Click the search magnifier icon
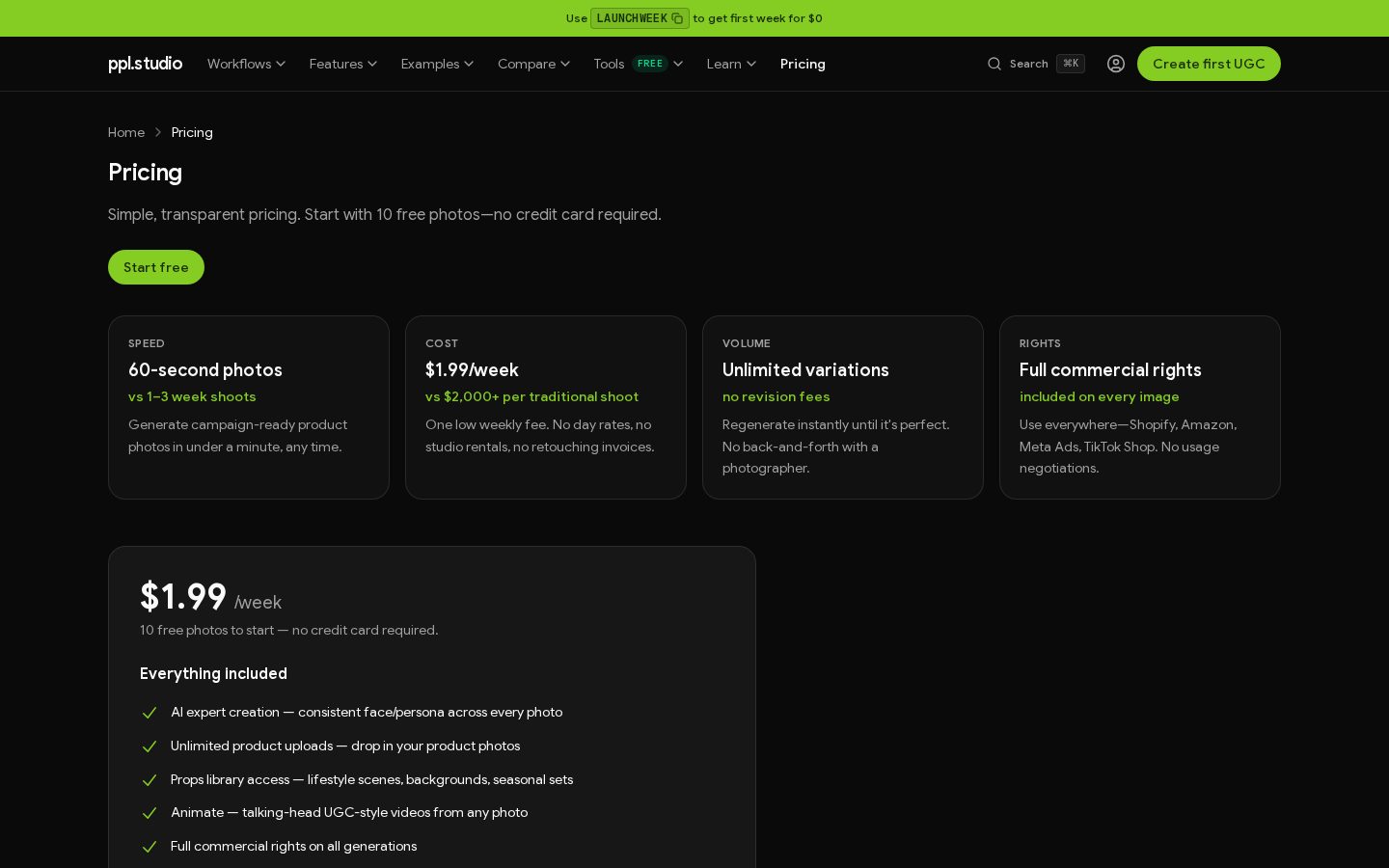The width and height of the screenshot is (1389, 868). point(994,64)
